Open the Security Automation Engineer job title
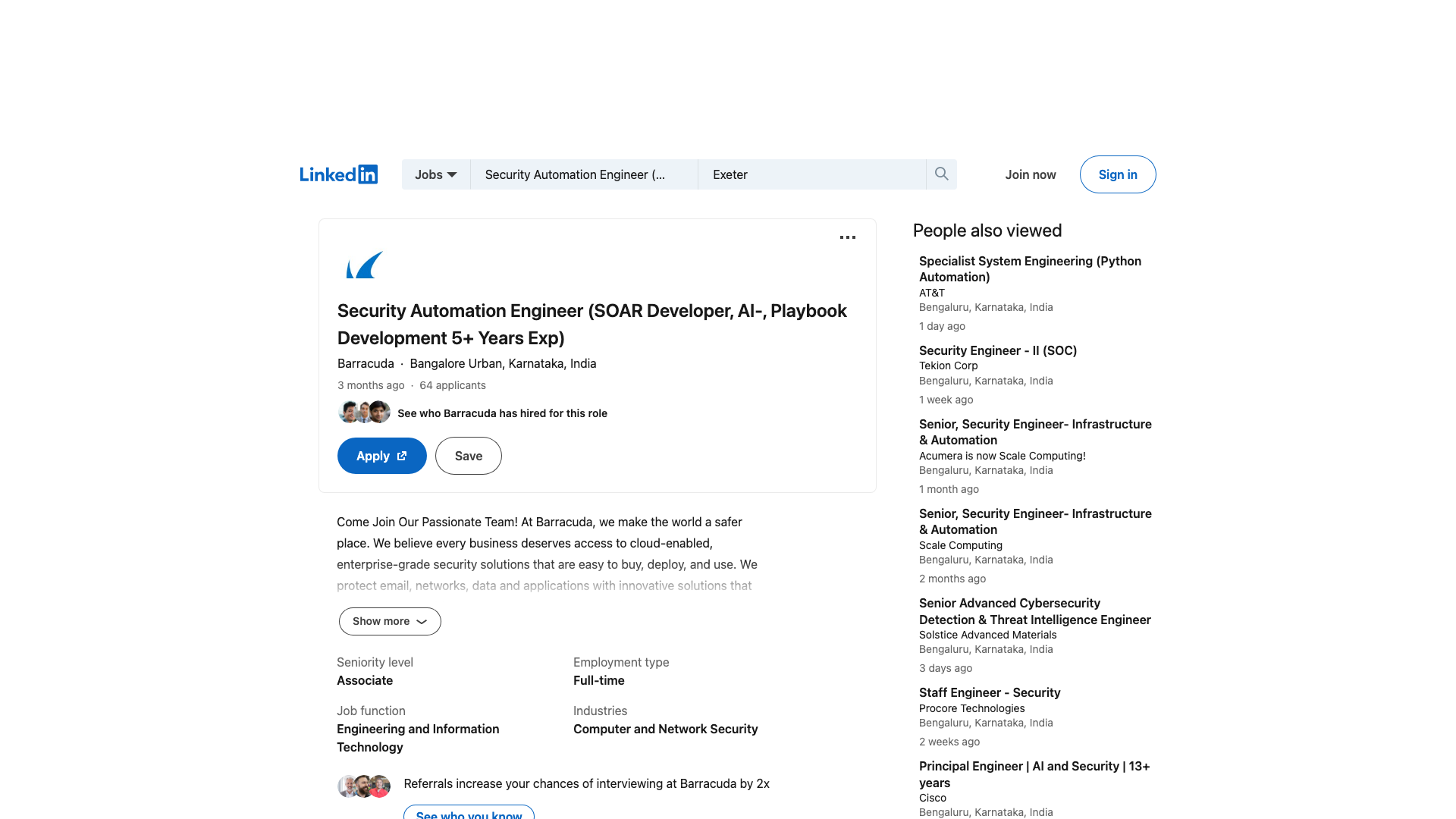The height and width of the screenshot is (819, 1456). 591,324
